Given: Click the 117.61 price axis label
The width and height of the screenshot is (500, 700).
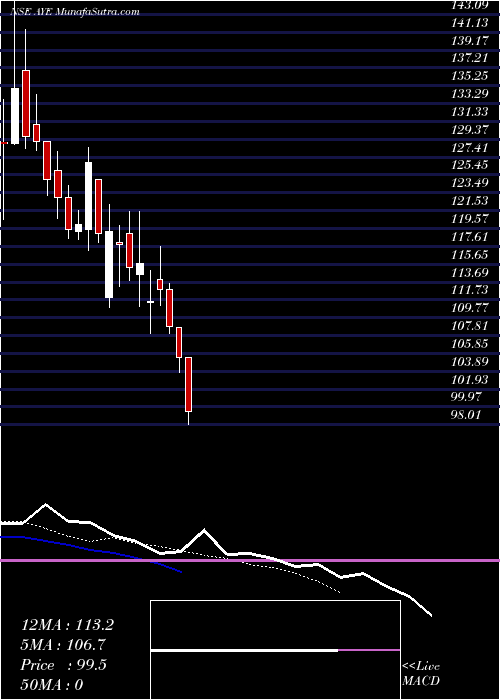Looking at the screenshot, I should pyautogui.click(x=472, y=236).
